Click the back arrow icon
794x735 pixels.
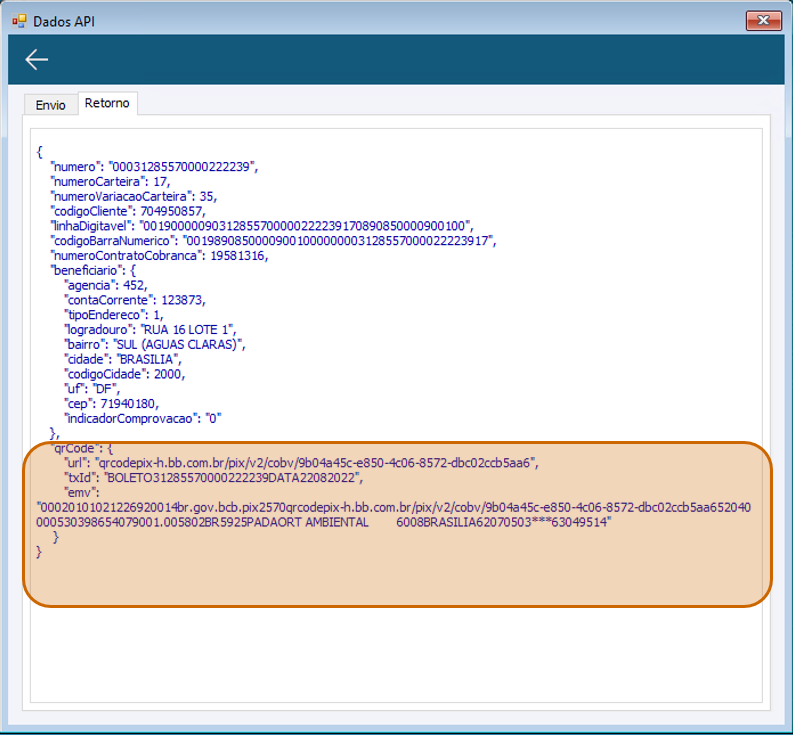(37, 59)
